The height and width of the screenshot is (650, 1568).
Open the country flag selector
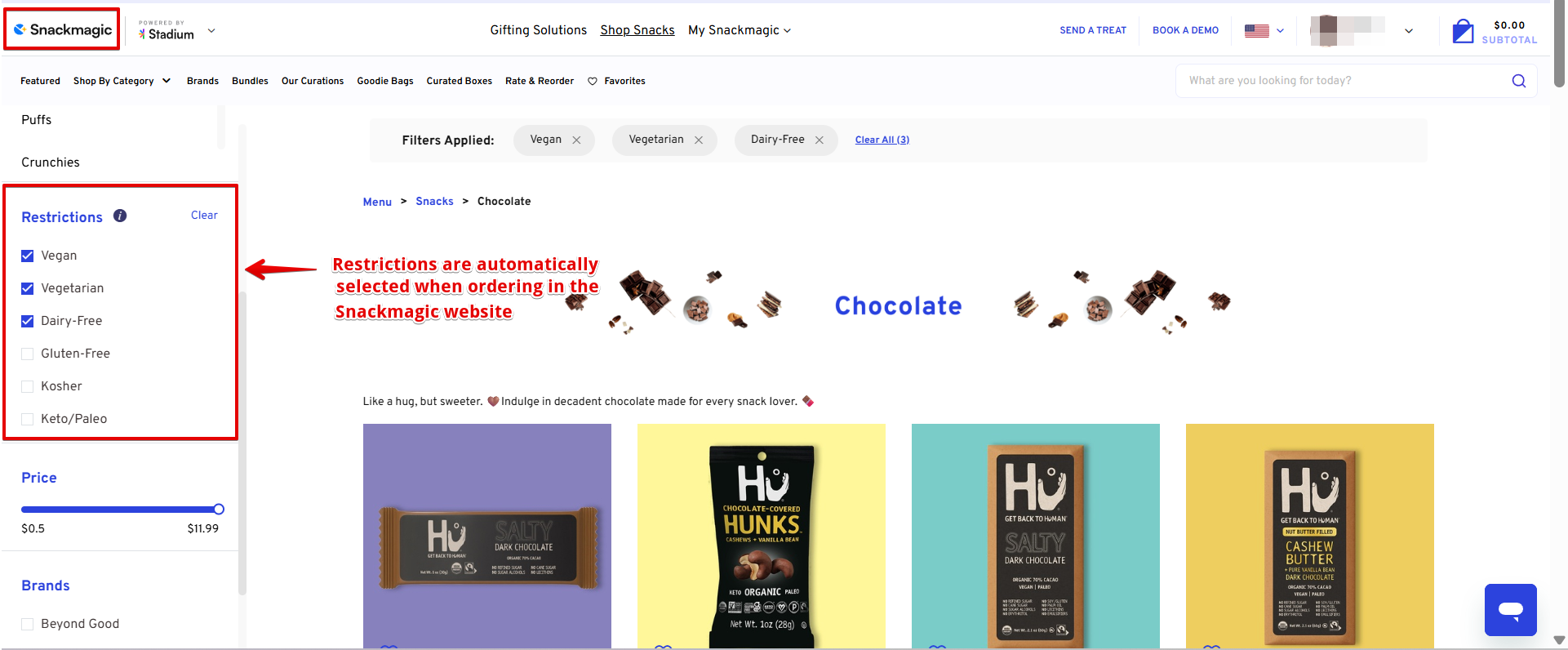click(x=1264, y=31)
